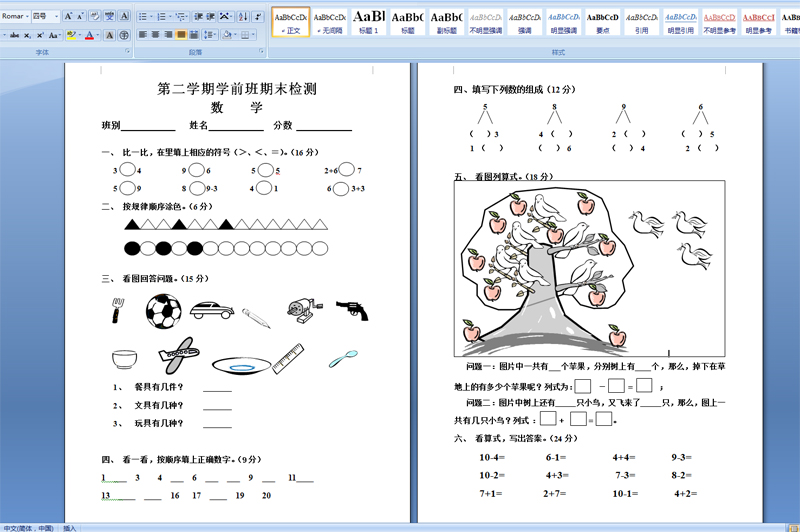Screen dimensions: 800x532
Task: Apply the 不明显强调 style
Action: (486, 22)
